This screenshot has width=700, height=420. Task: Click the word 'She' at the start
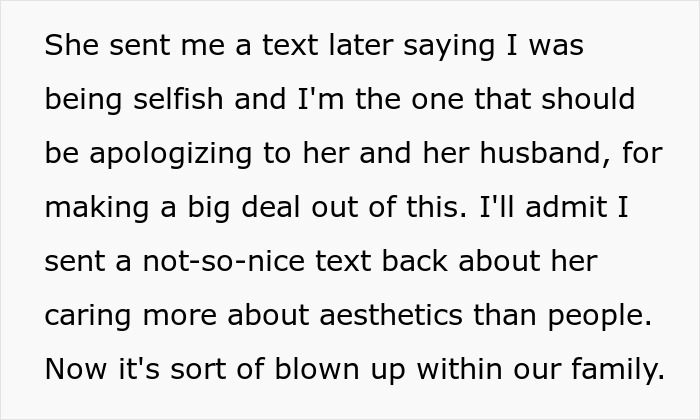(71, 45)
